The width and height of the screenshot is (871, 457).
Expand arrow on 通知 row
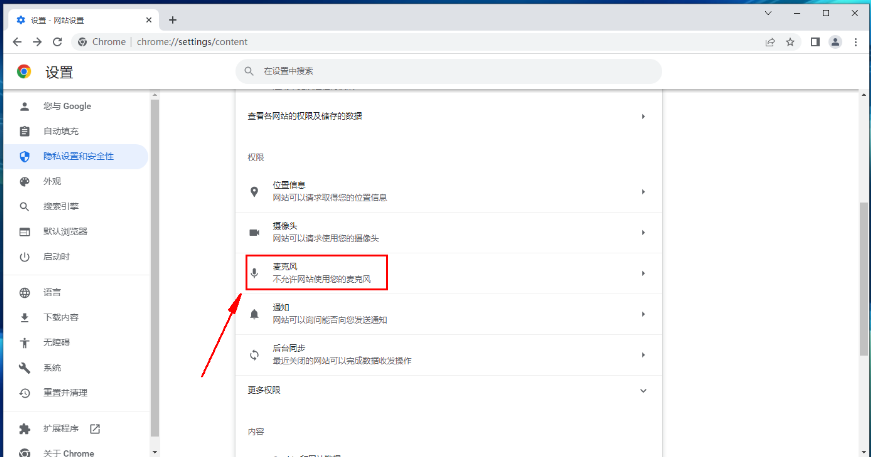pos(643,314)
